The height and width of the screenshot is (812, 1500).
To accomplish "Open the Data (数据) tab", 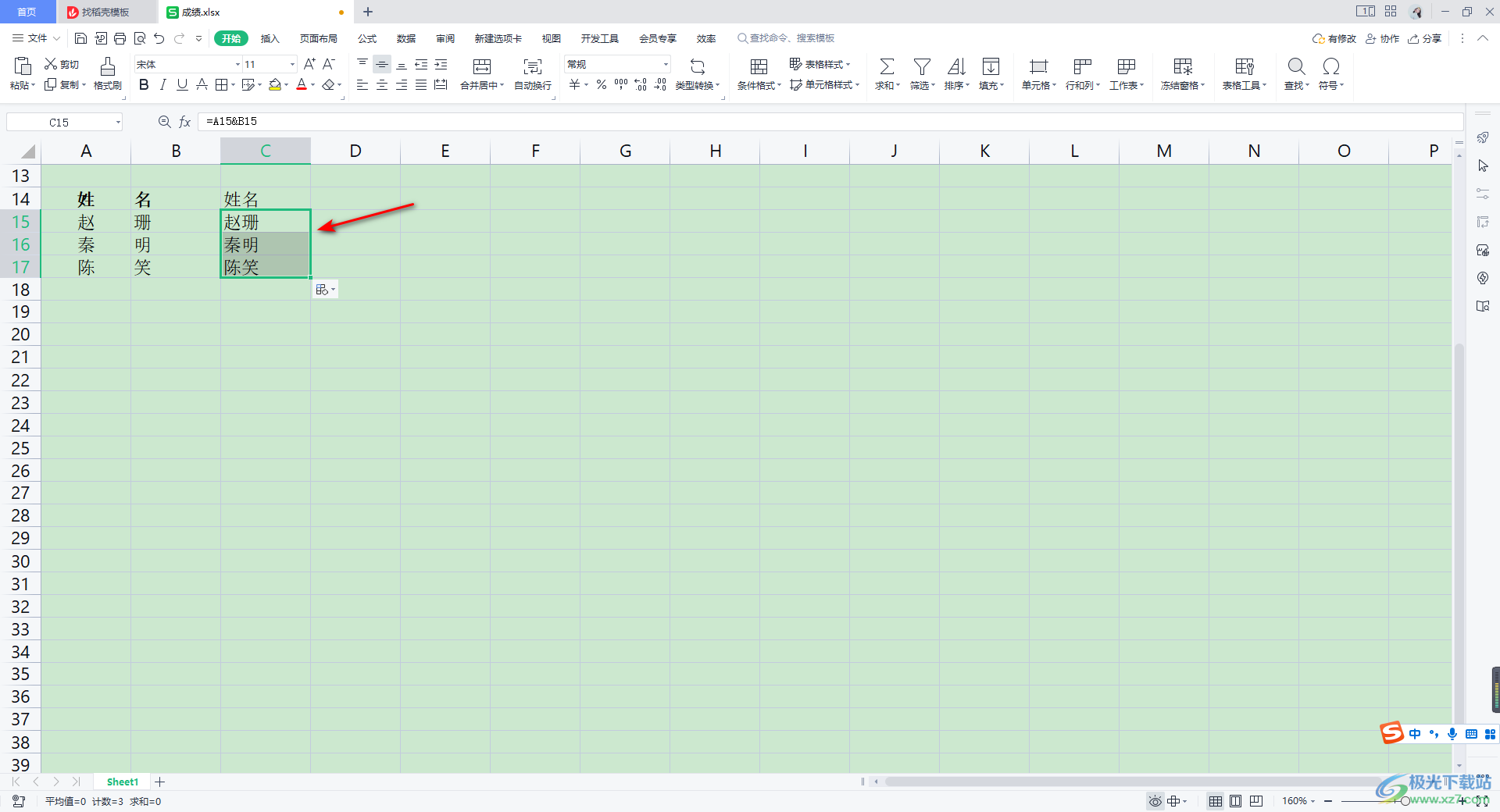I will point(406,38).
